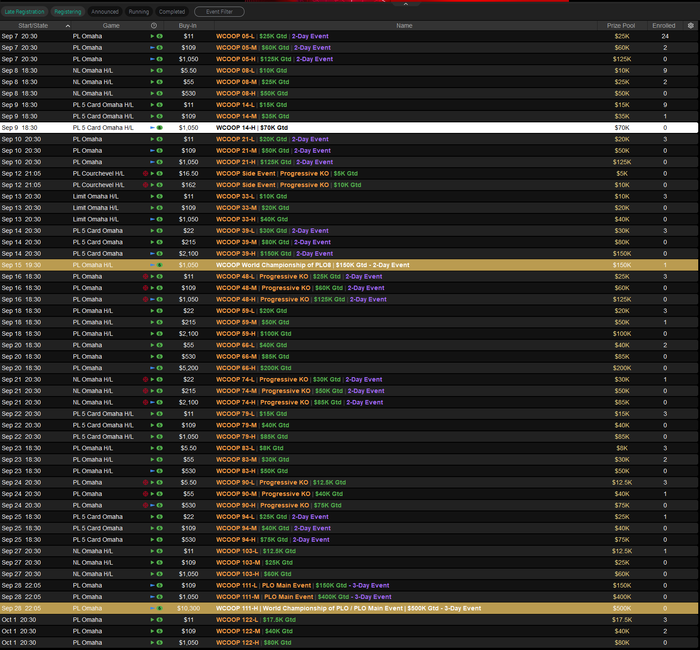Enable the Announced filter
700x650 pixels.
(x=105, y=12)
